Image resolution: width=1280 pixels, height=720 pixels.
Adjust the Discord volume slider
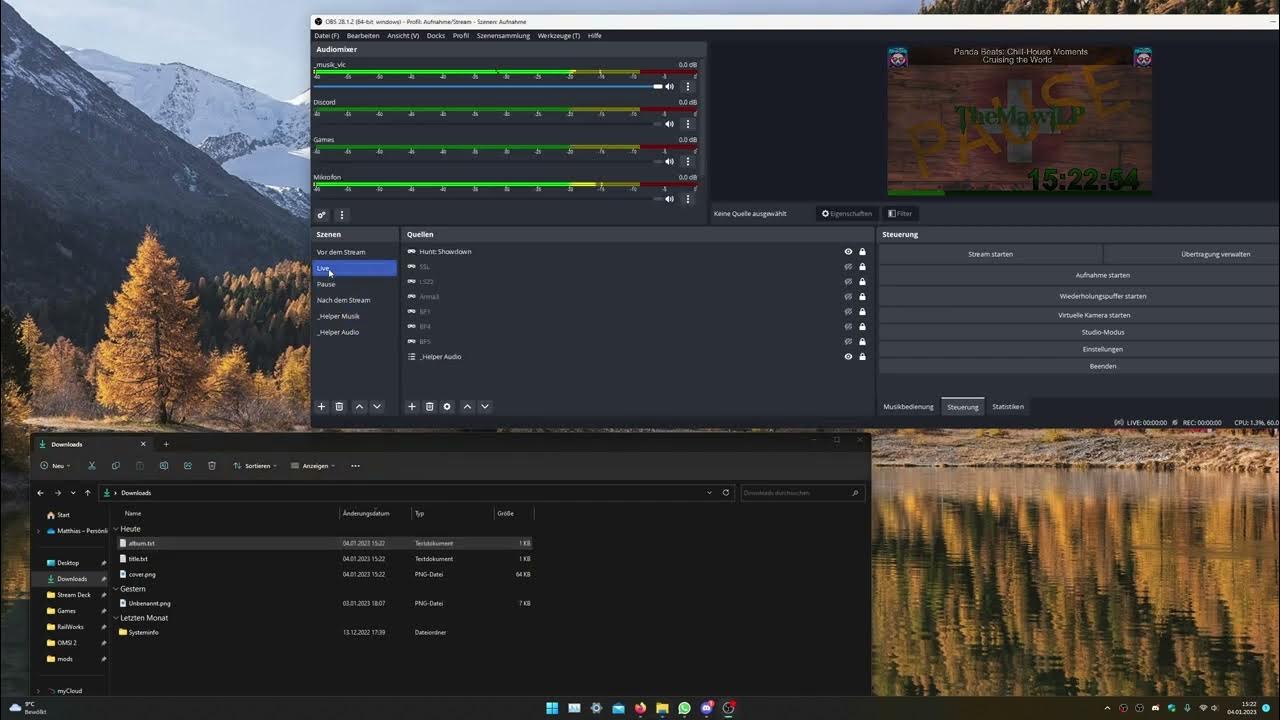(488, 124)
